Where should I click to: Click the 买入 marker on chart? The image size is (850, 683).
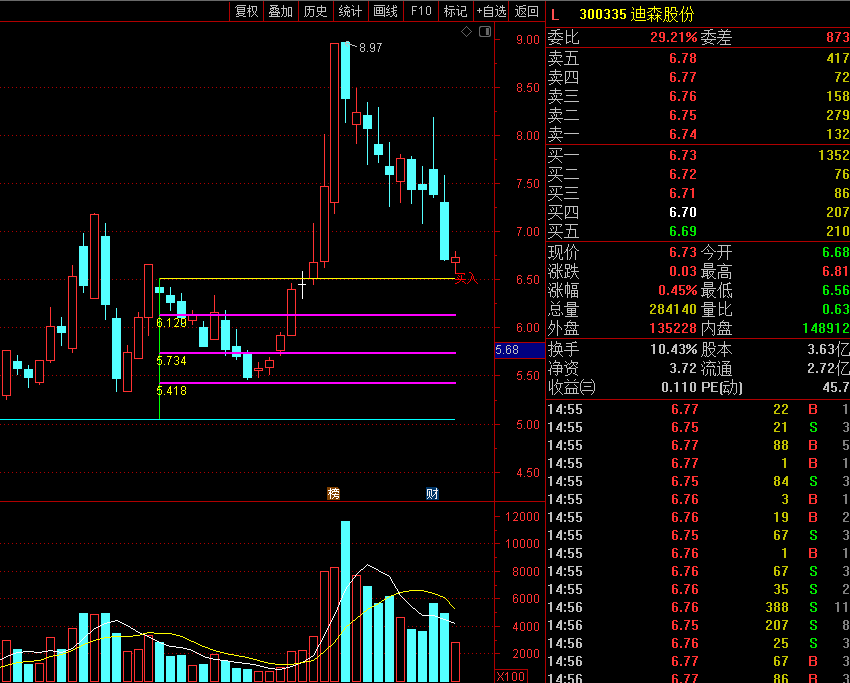[466, 279]
